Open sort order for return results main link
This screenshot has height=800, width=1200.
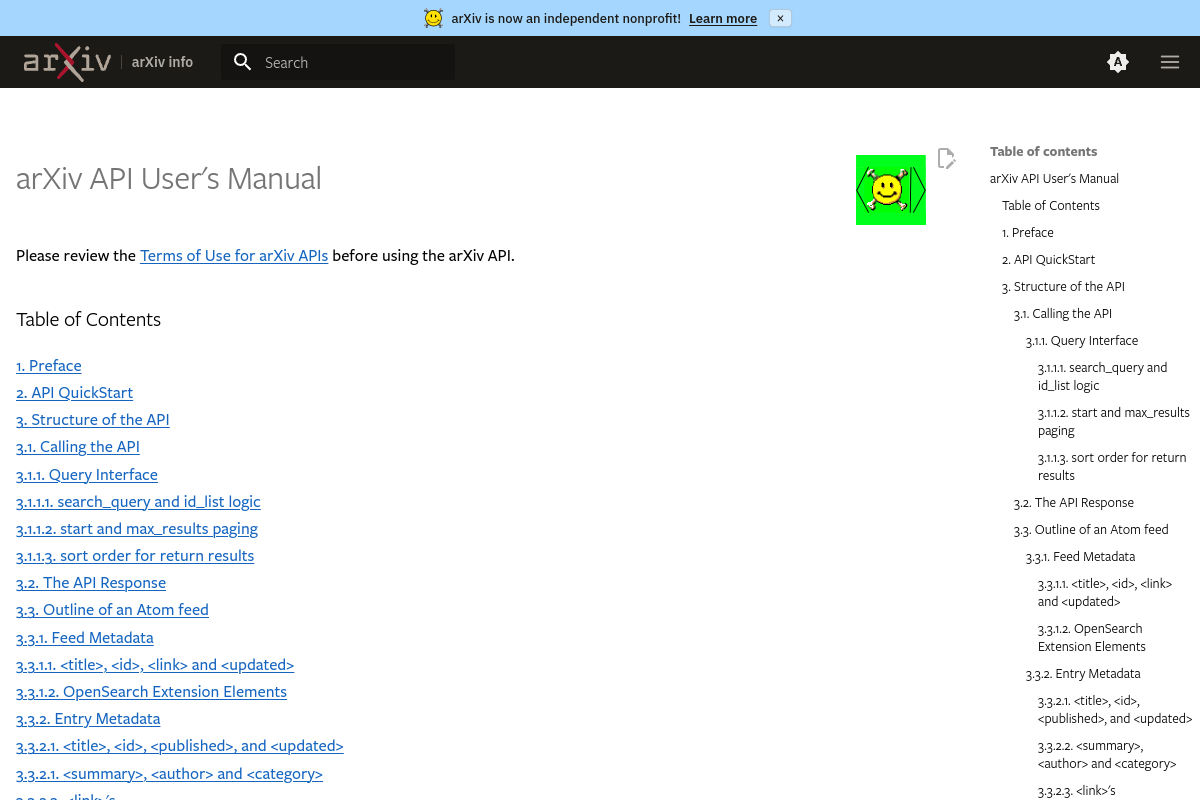(x=135, y=555)
